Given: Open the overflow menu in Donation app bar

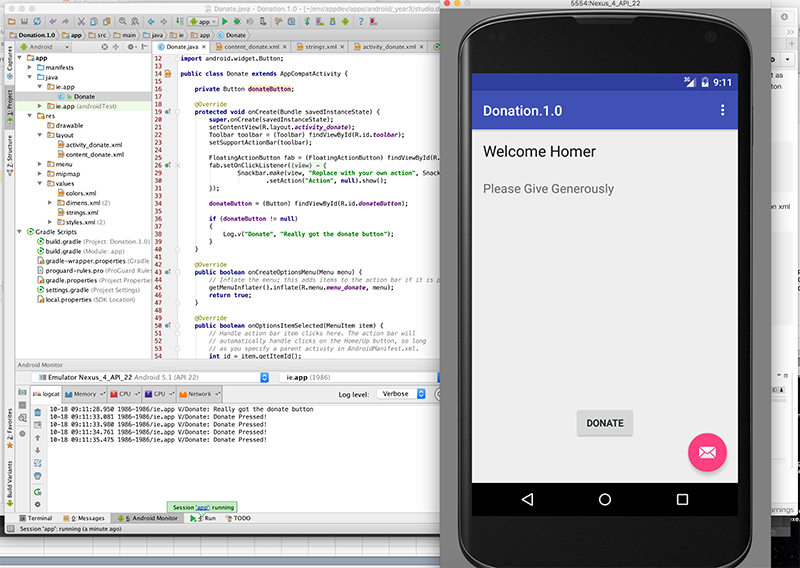Looking at the screenshot, I should 723,110.
